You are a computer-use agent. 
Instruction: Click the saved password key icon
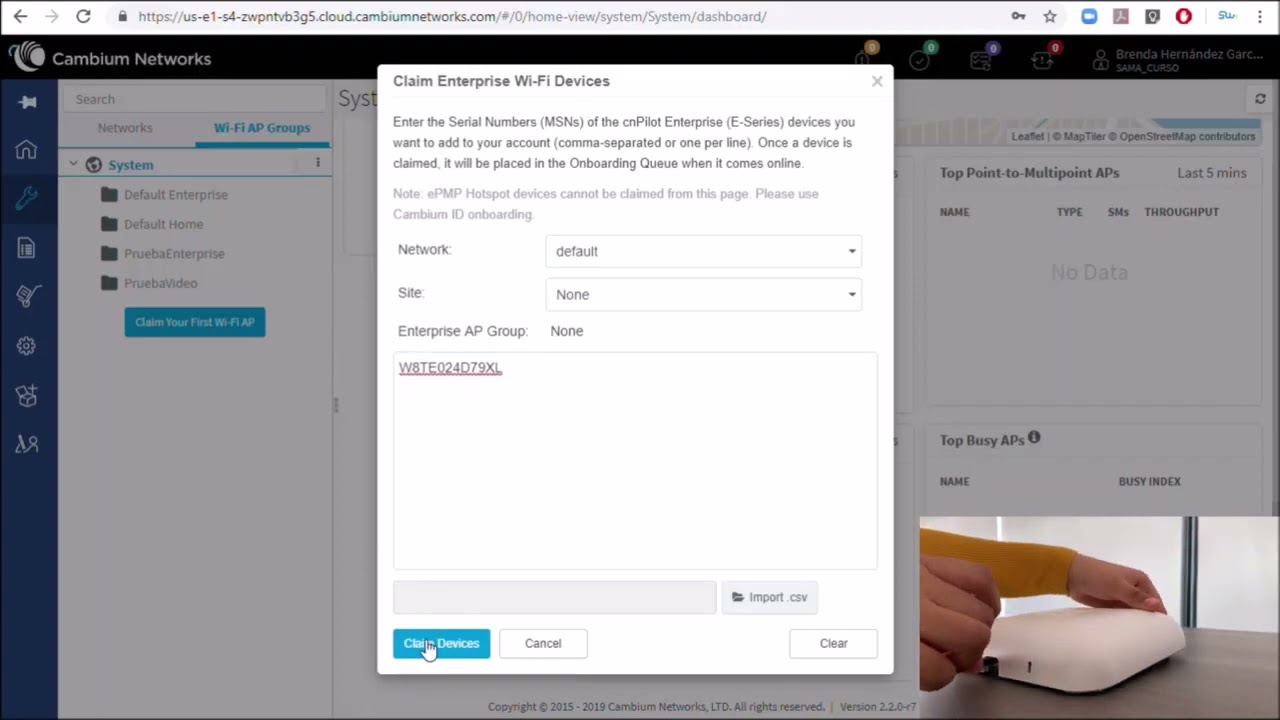[1018, 16]
